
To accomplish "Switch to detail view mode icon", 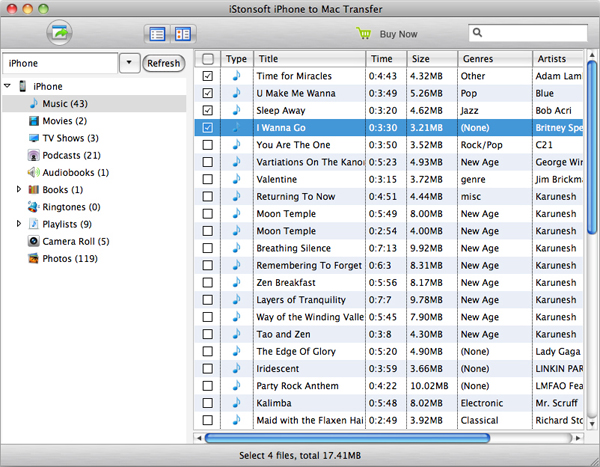I will (183, 34).
